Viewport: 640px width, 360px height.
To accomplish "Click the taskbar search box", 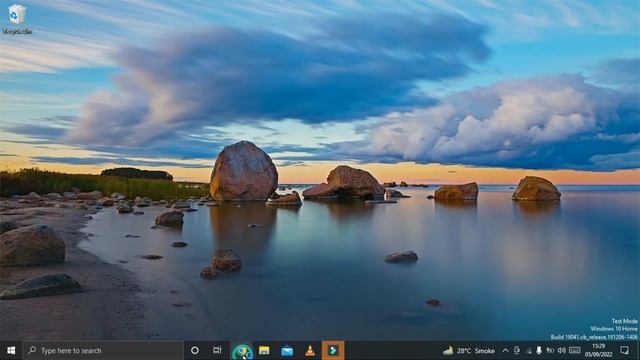I will click(x=103, y=351).
